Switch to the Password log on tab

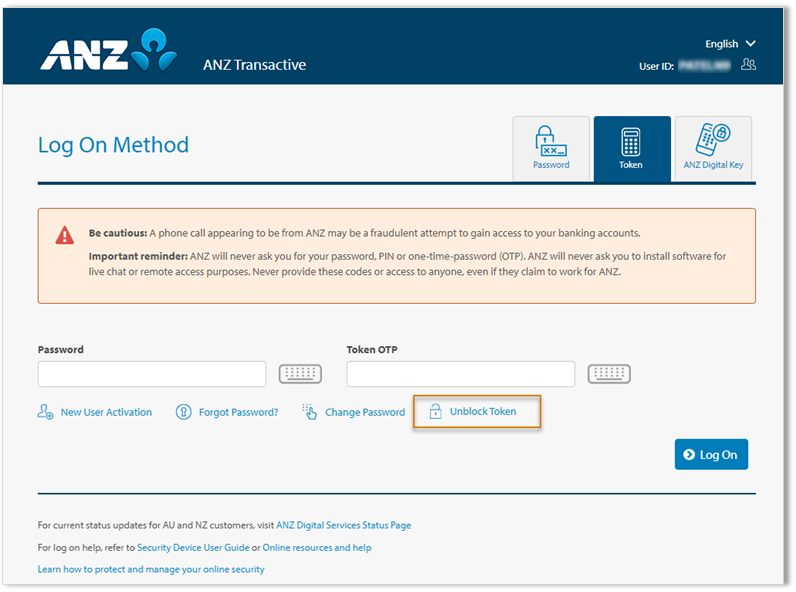pos(551,149)
